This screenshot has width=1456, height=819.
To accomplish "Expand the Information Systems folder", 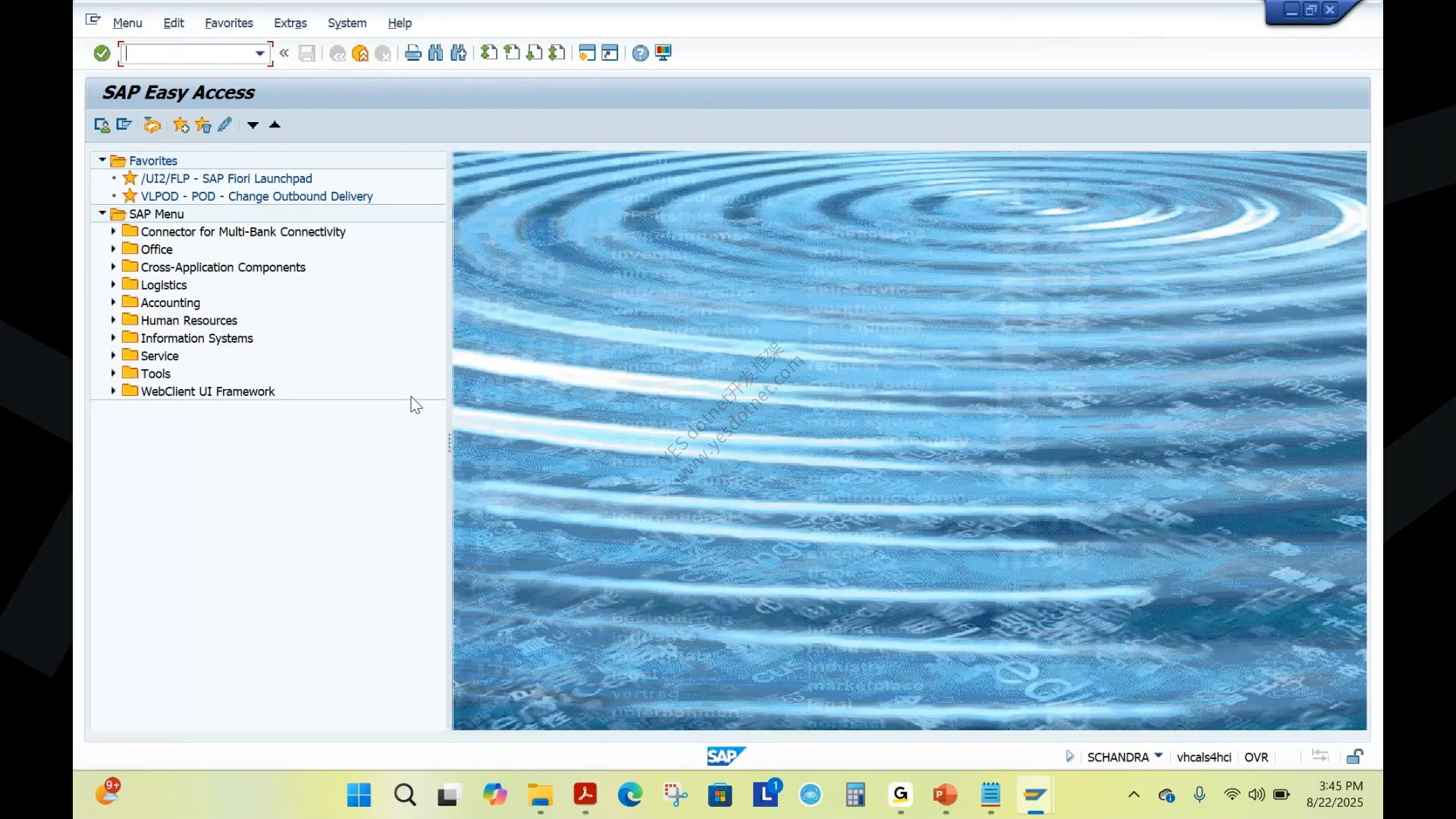I will click(x=114, y=337).
